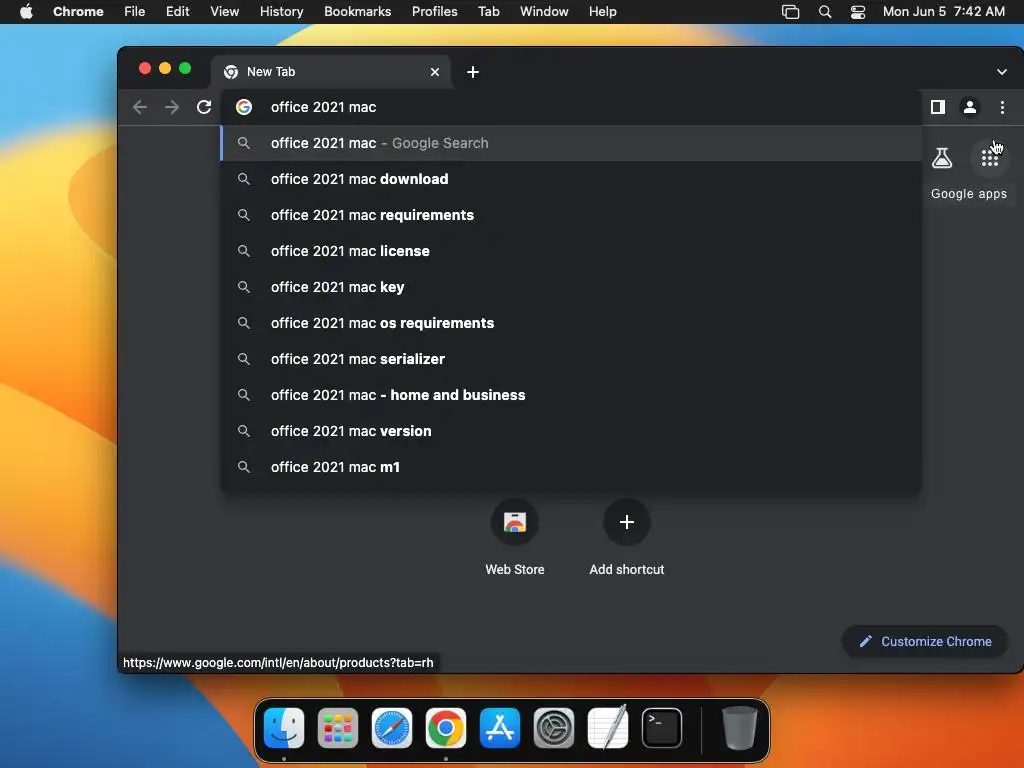This screenshot has width=1024, height=768.
Task: Open a new tab with plus button
Action: 473,72
